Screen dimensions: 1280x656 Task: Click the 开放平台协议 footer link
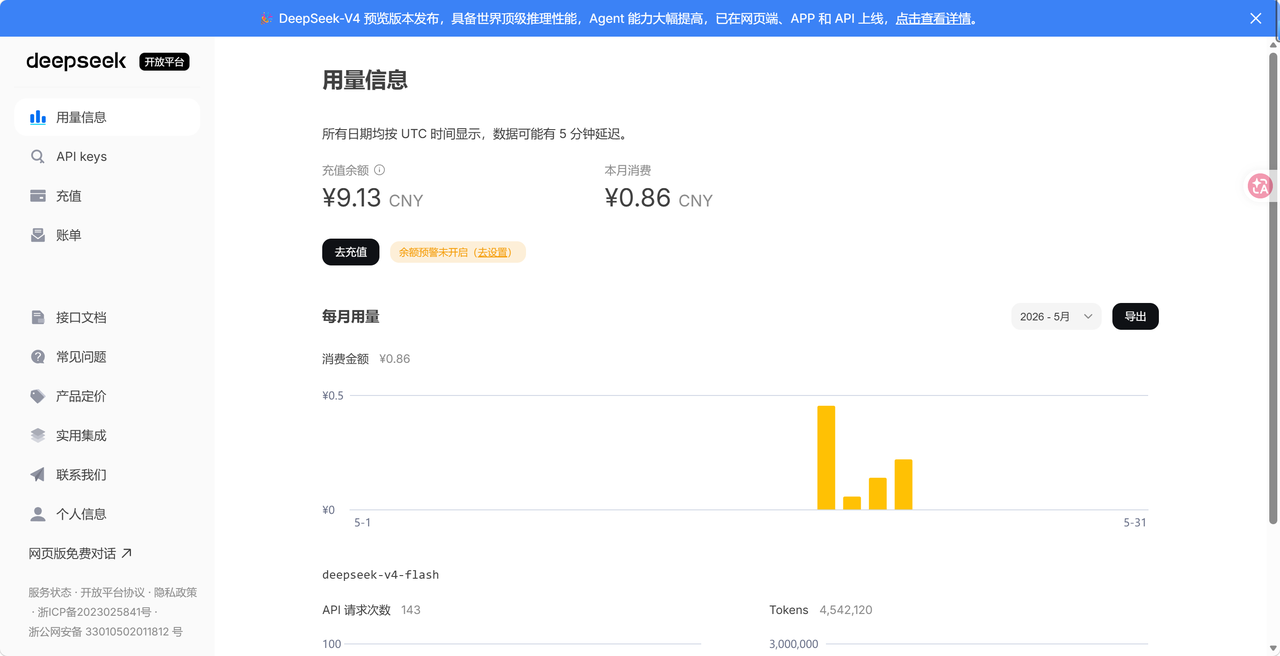tap(112, 592)
